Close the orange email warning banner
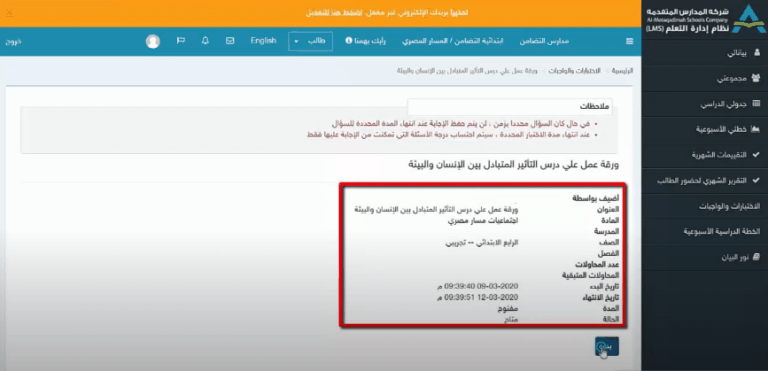The height and width of the screenshot is (371, 768). coord(9,13)
